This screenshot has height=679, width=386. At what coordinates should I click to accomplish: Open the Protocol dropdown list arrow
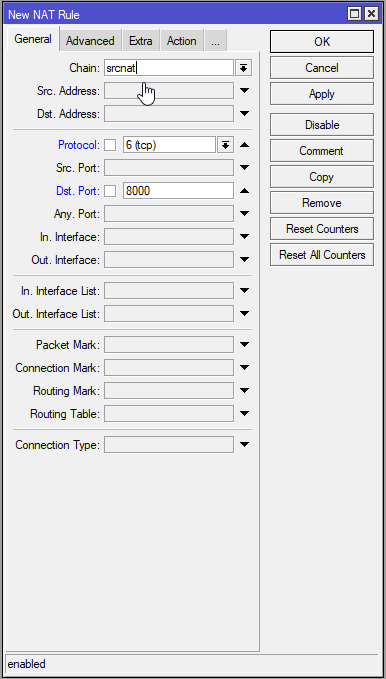[225, 145]
